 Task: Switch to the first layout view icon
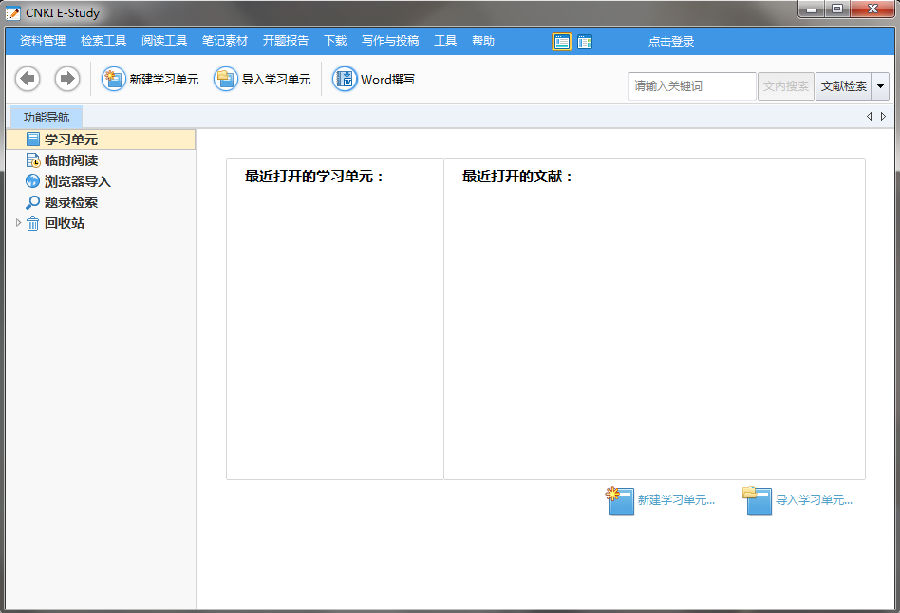point(562,41)
